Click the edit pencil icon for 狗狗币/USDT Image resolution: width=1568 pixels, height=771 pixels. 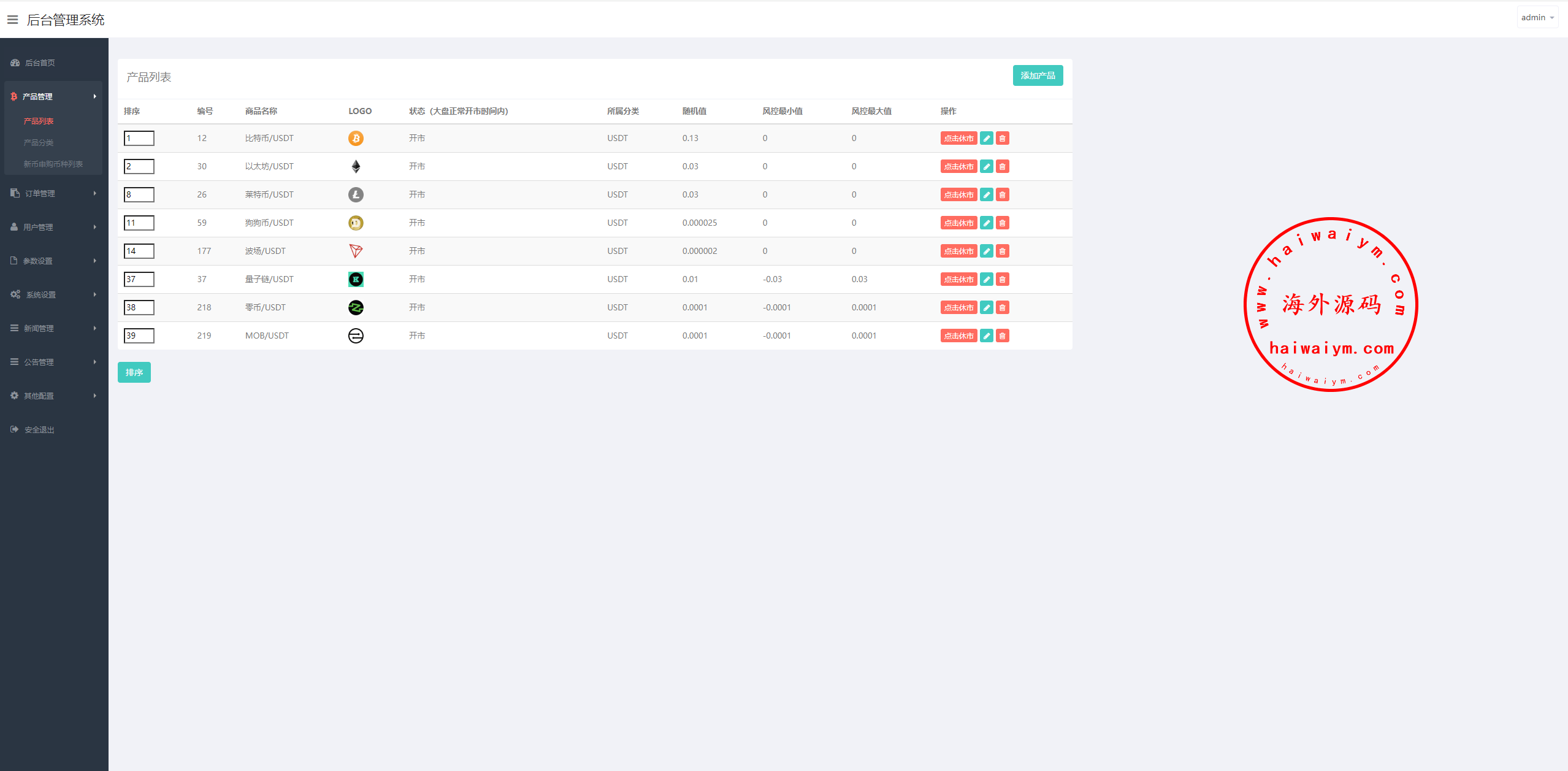tap(986, 223)
